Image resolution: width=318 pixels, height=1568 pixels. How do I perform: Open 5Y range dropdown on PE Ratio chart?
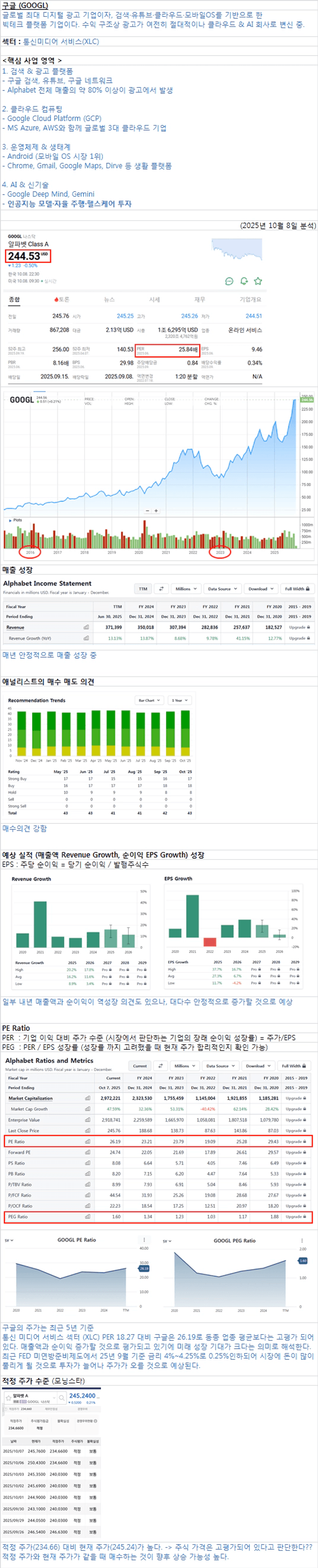[x=8, y=1240]
